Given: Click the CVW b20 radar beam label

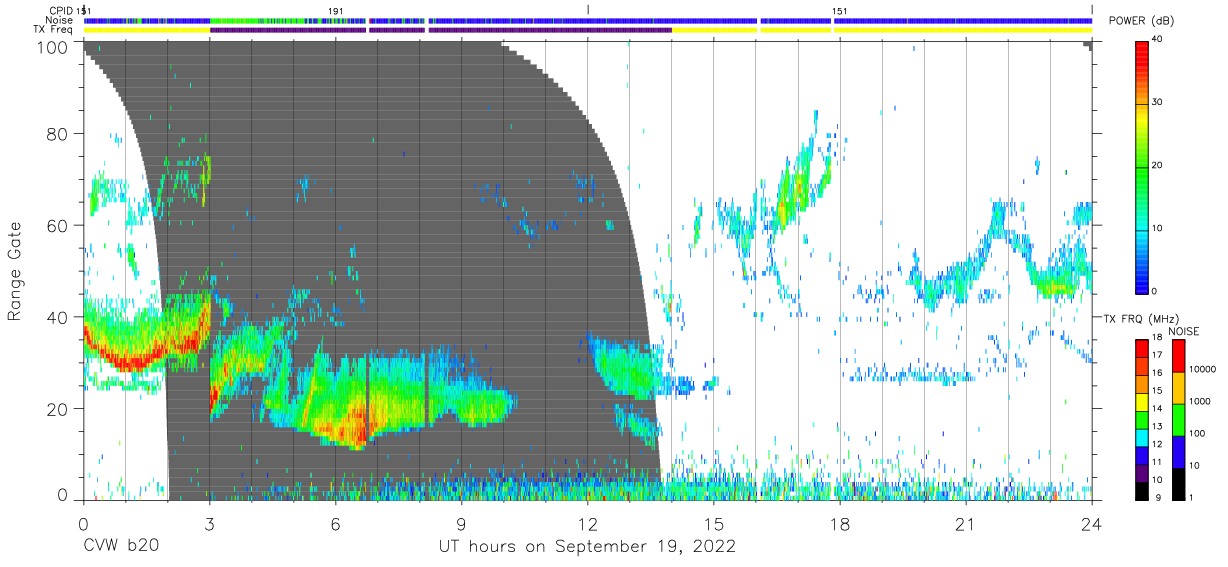Looking at the screenshot, I should [121, 547].
